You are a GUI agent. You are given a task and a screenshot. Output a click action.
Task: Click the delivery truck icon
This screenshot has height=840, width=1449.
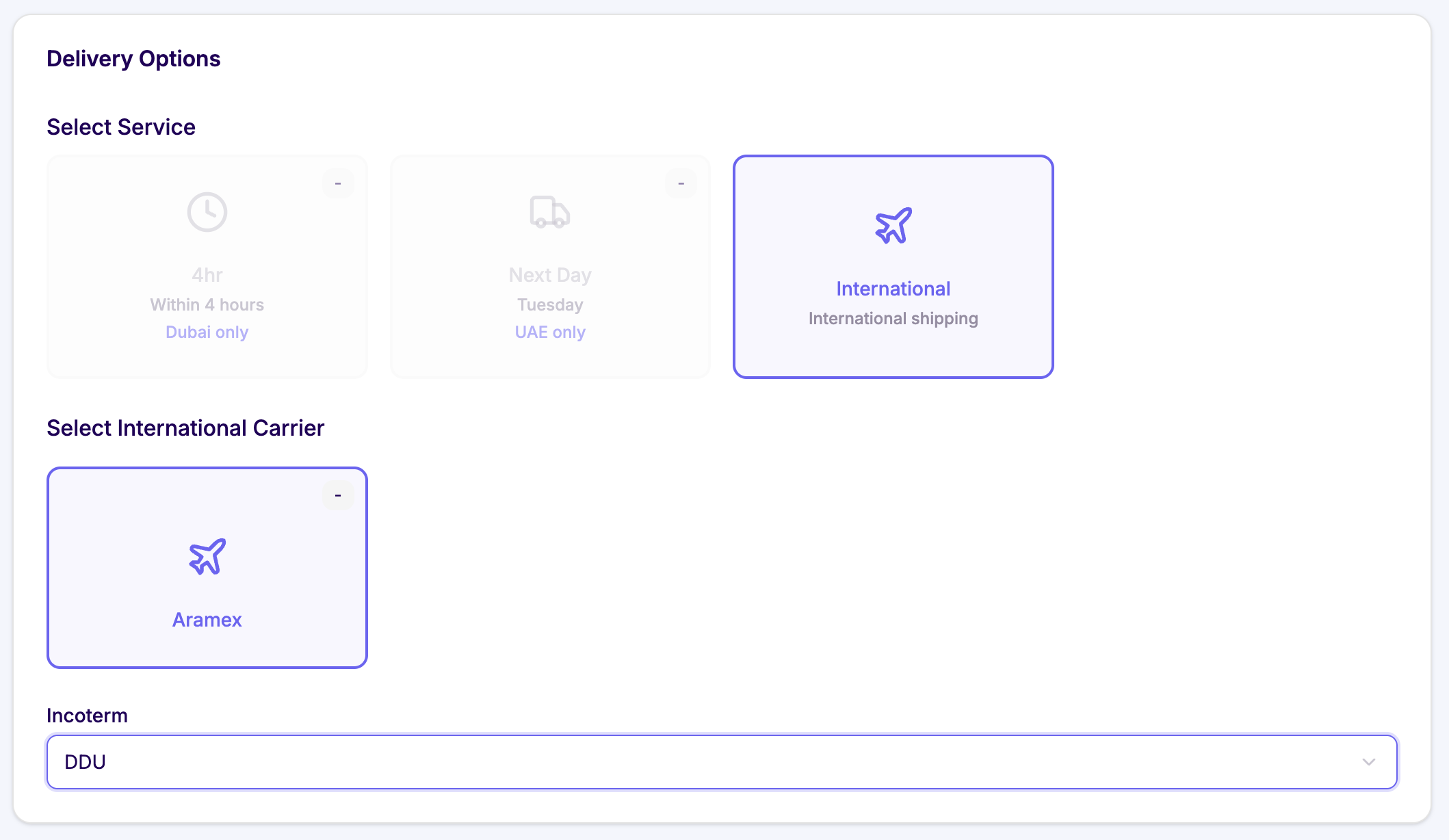549,212
